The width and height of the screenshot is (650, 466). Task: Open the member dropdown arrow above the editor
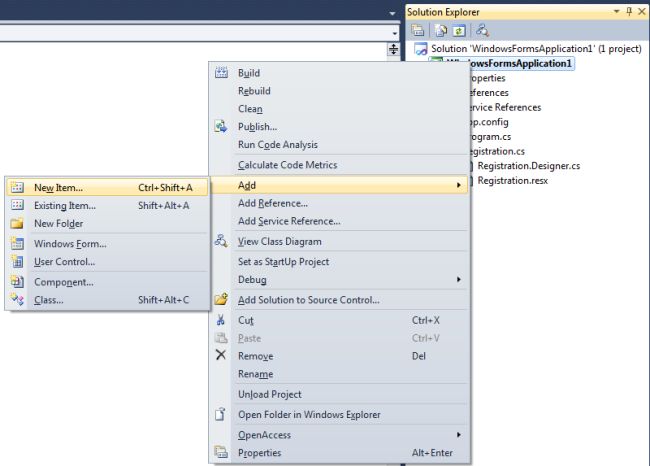395,33
